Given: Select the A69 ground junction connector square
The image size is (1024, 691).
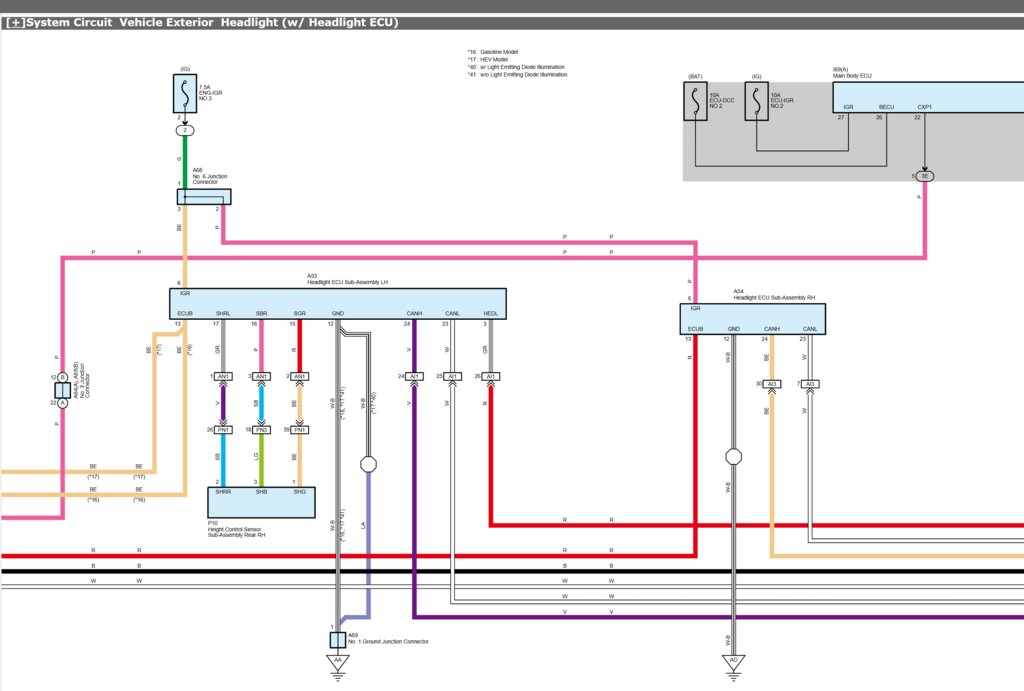Looking at the screenshot, I should pos(338,640).
